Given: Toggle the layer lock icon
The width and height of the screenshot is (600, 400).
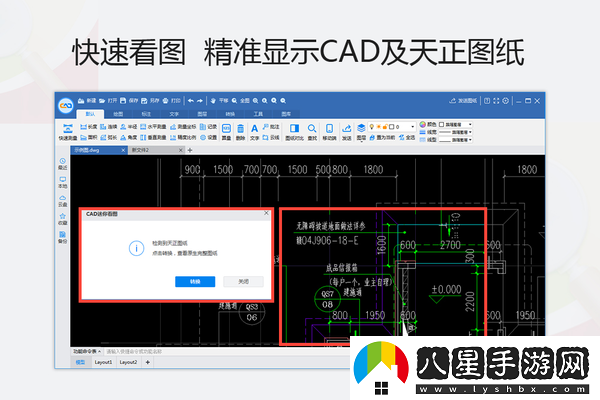Looking at the screenshot, I should pos(385,126).
